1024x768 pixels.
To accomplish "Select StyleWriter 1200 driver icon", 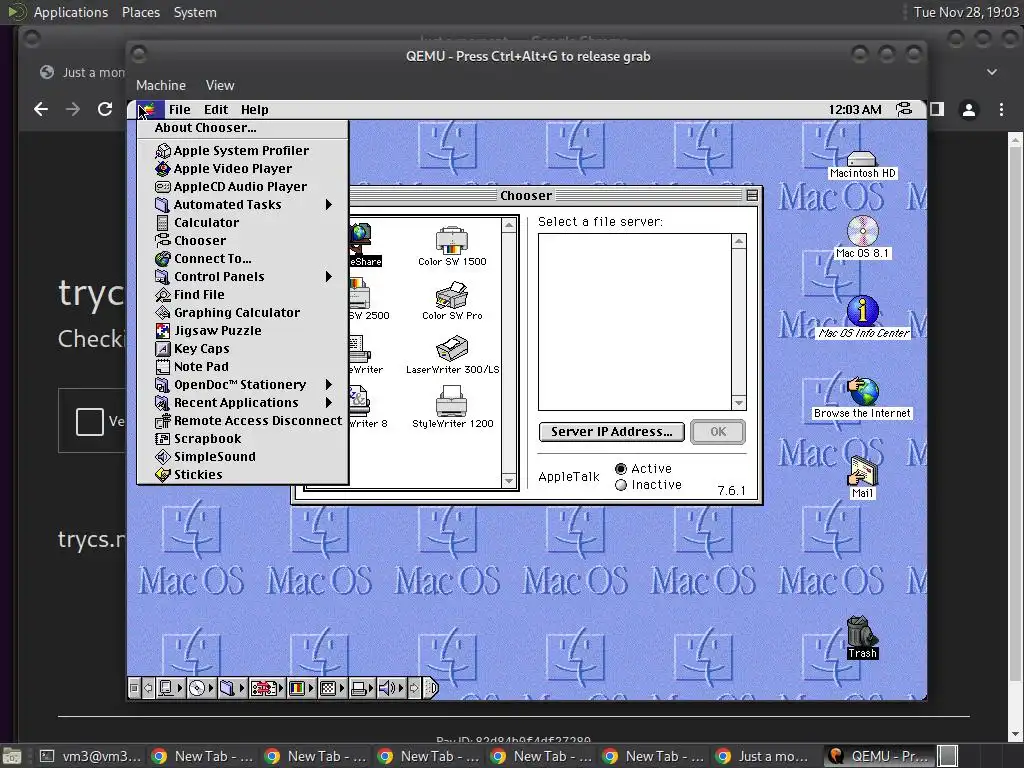I will (x=452, y=408).
